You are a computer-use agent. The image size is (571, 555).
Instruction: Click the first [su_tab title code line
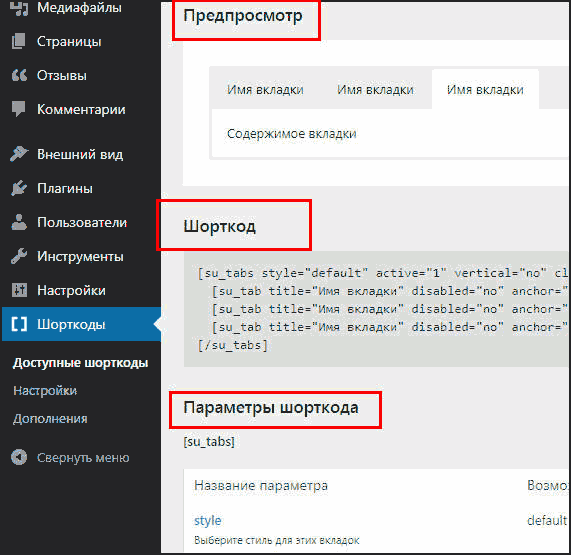point(389,291)
